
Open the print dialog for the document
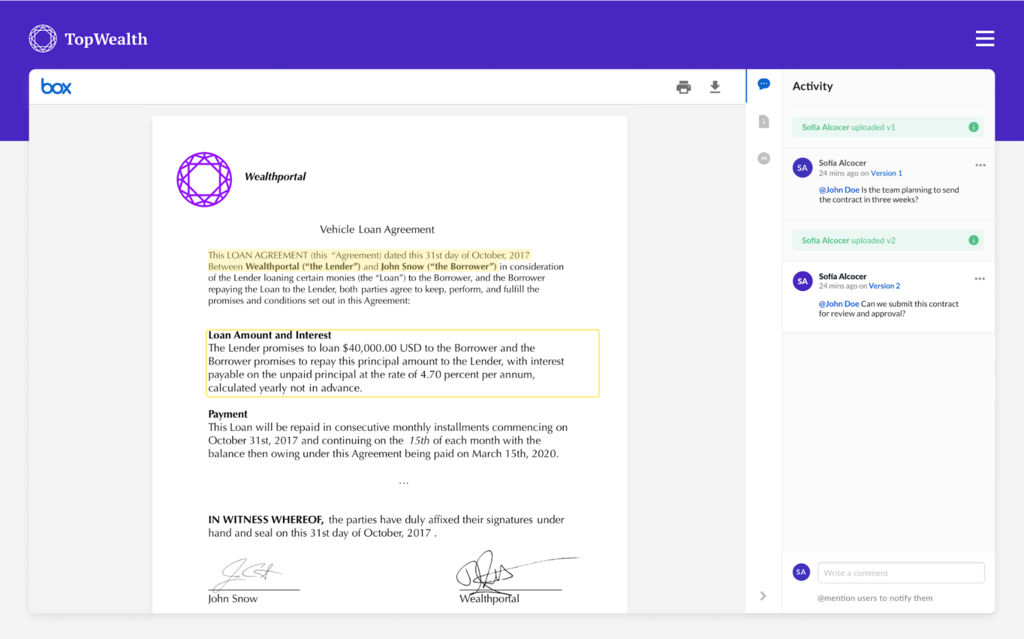(683, 87)
